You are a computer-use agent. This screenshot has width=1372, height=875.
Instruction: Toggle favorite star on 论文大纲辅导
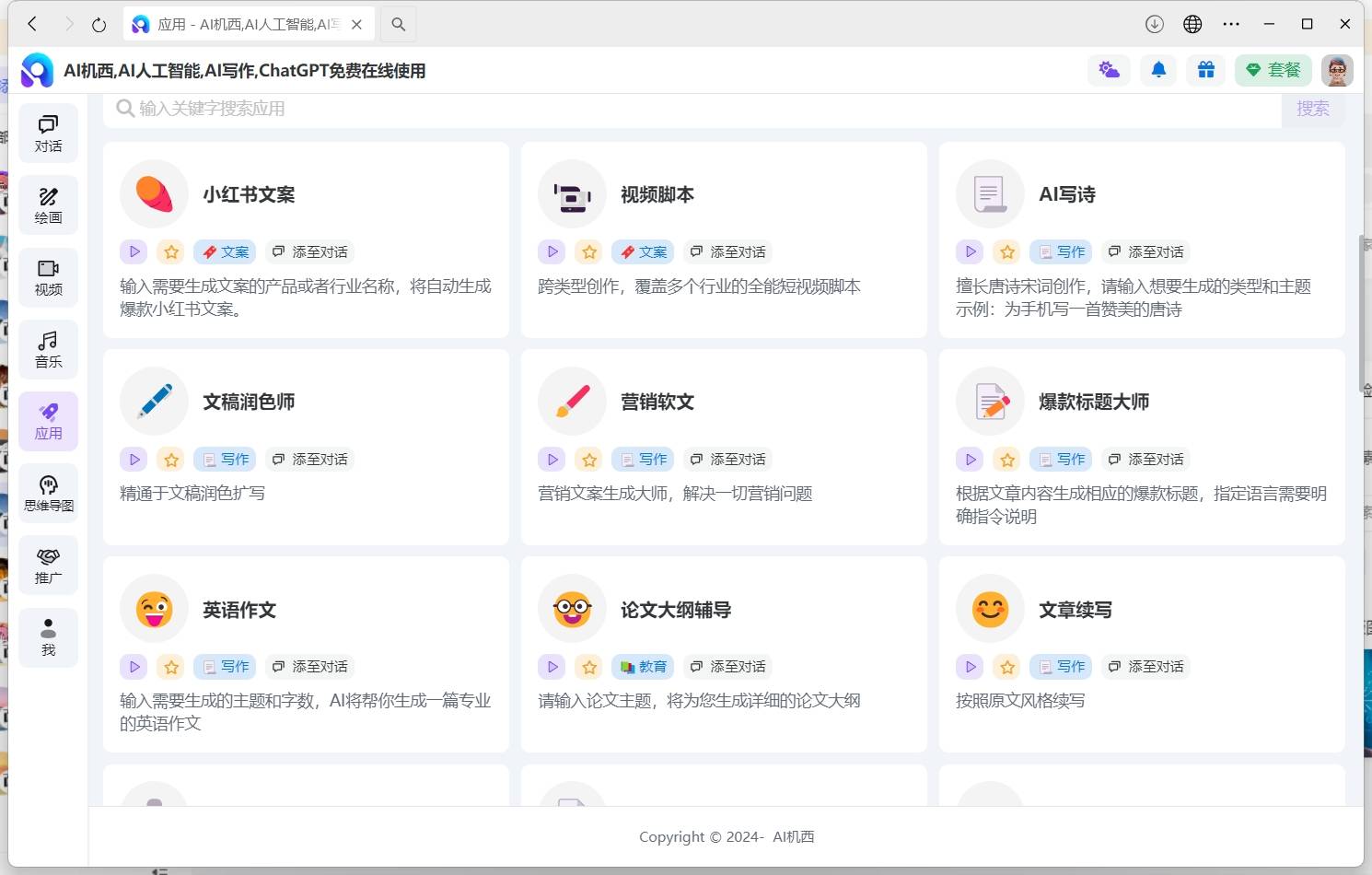[x=589, y=666]
